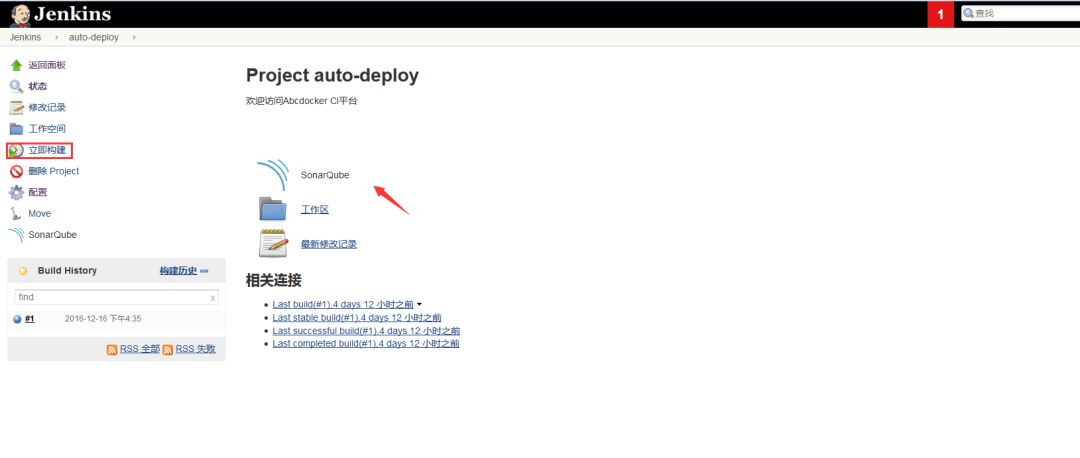Select 删除 Project in the sidebar
This screenshot has height=458, width=1080.
click(54, 171)
